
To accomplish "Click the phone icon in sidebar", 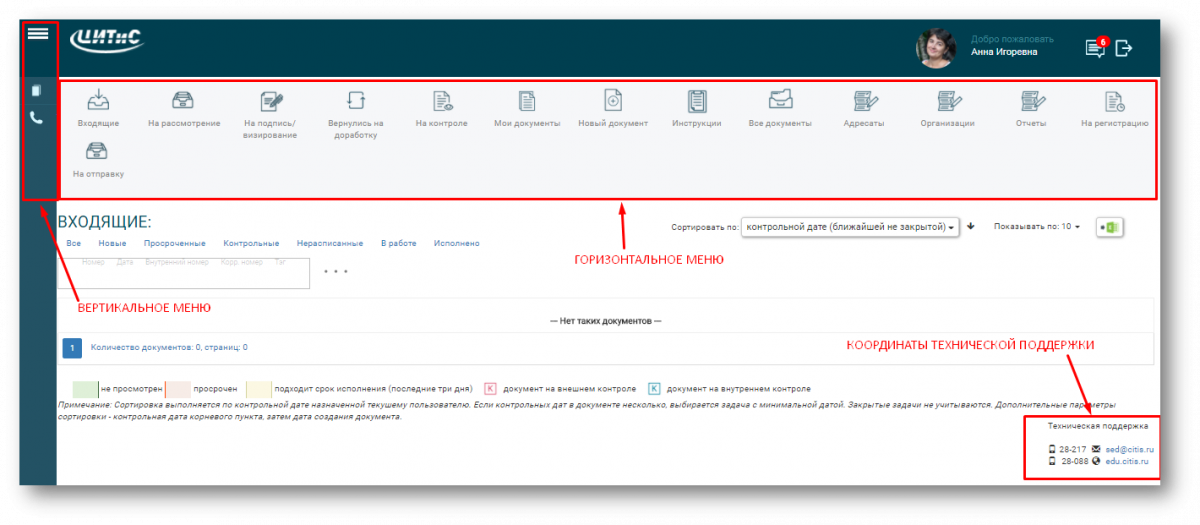I will tap(37, 118).
